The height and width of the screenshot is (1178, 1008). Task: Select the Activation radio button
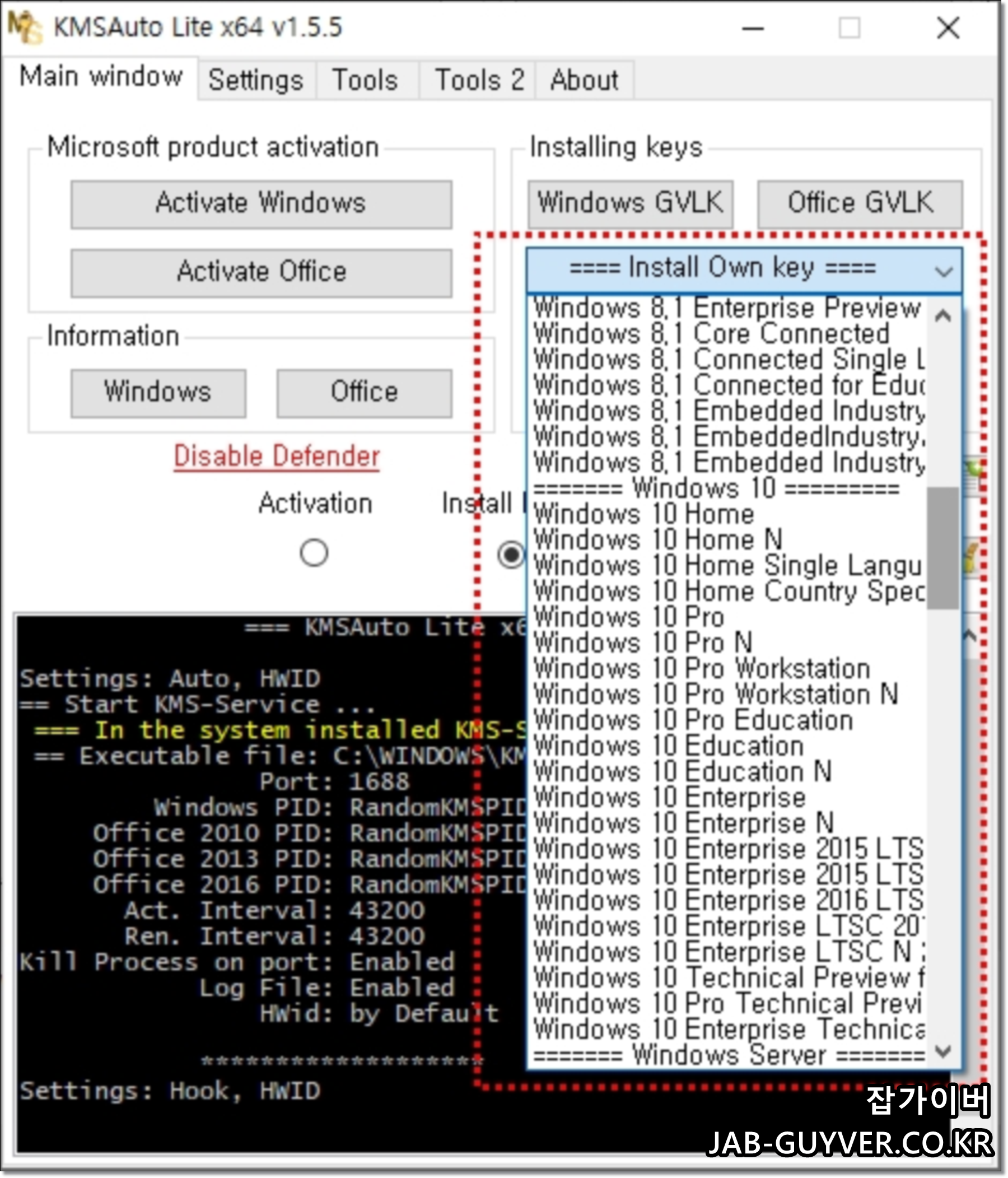tap(314, 553)
